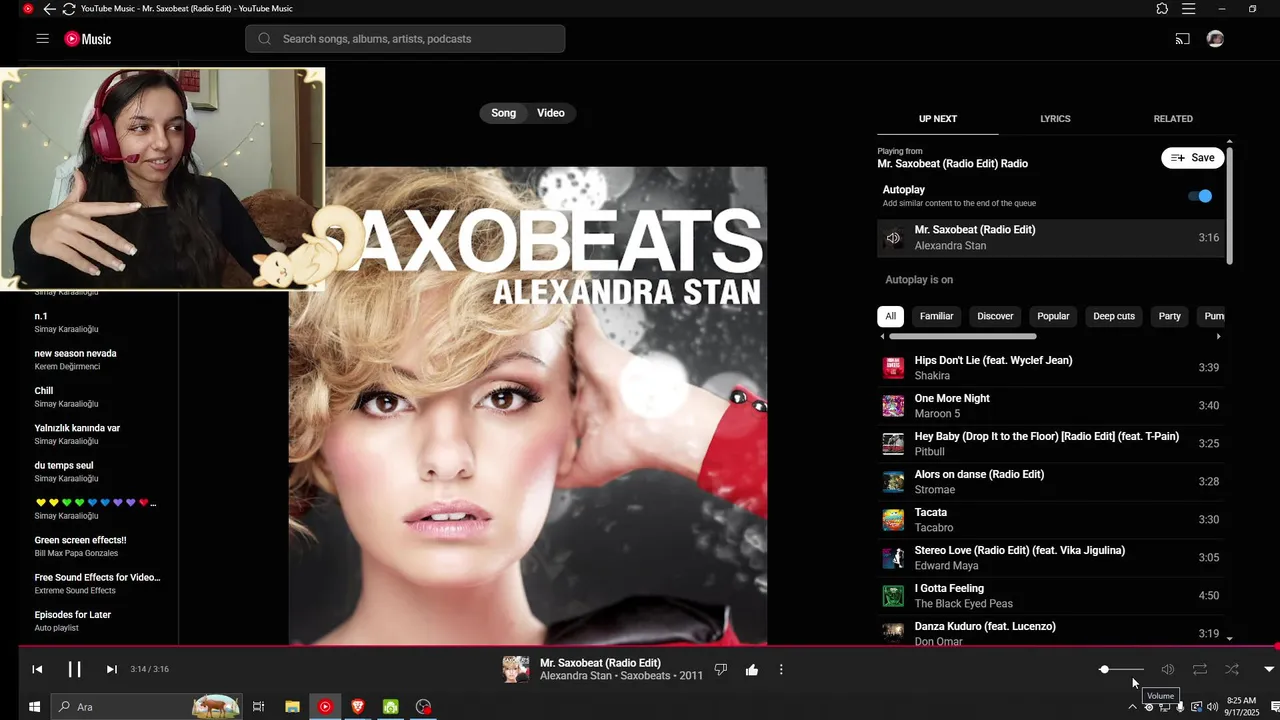Click the now playing Mr. Saxobeat row
The width and height of the screenshot is (1280, 720).
[x=1050, y=238]
